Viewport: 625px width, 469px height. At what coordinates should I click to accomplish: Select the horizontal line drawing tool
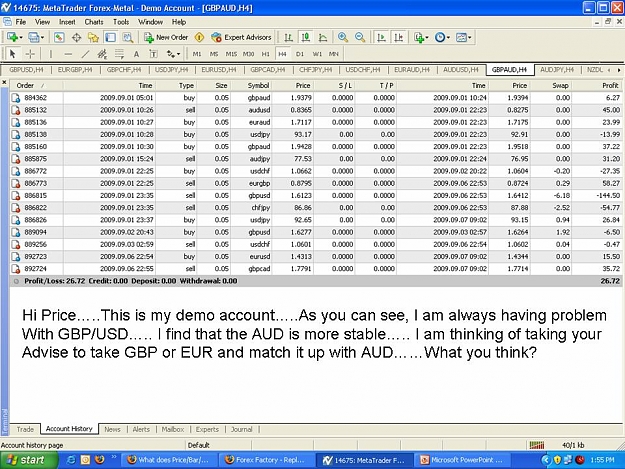tap(68, 54)
